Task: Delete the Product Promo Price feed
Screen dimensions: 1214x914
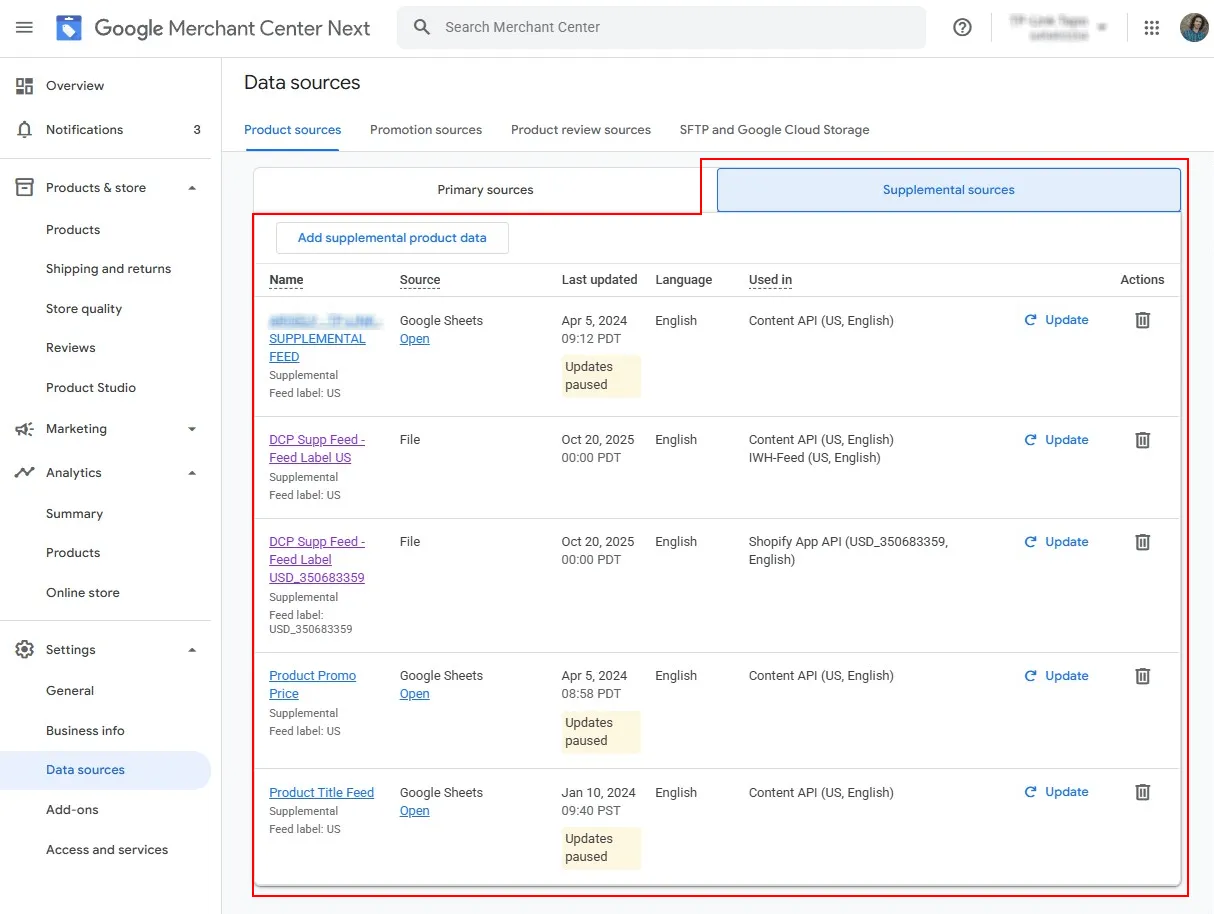Action: 1142,676
